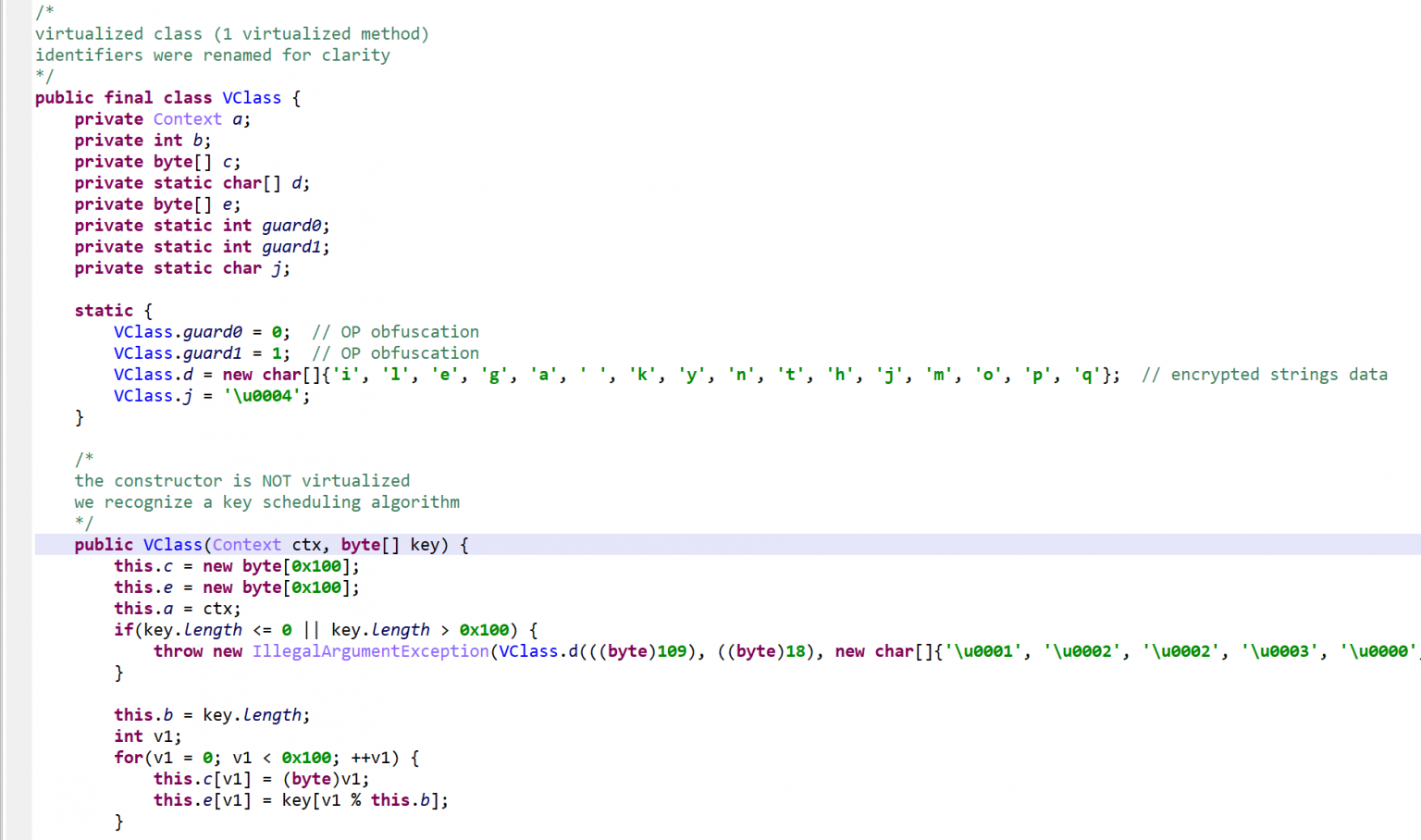Click the OP obfuscation comment on guard0 line
This screenshot has width=1421, height=840.
tap(396, 331)
